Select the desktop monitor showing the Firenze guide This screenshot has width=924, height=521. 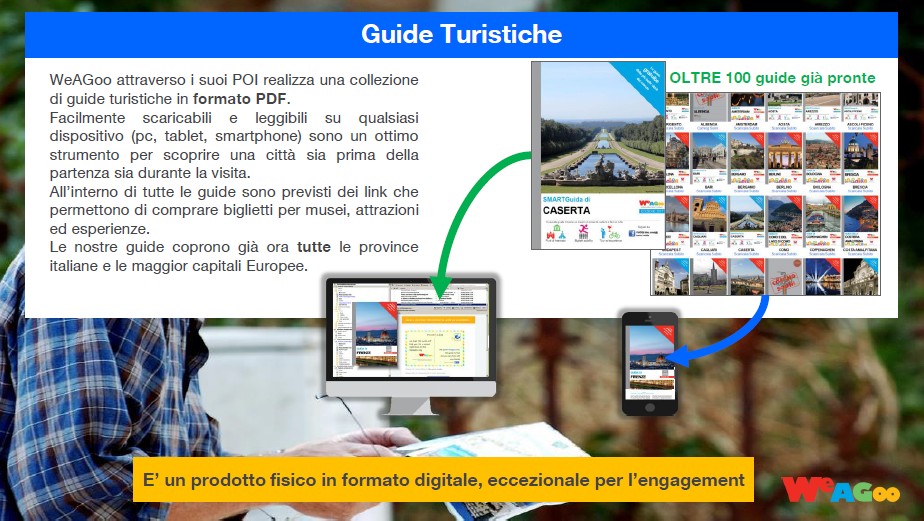411,346
